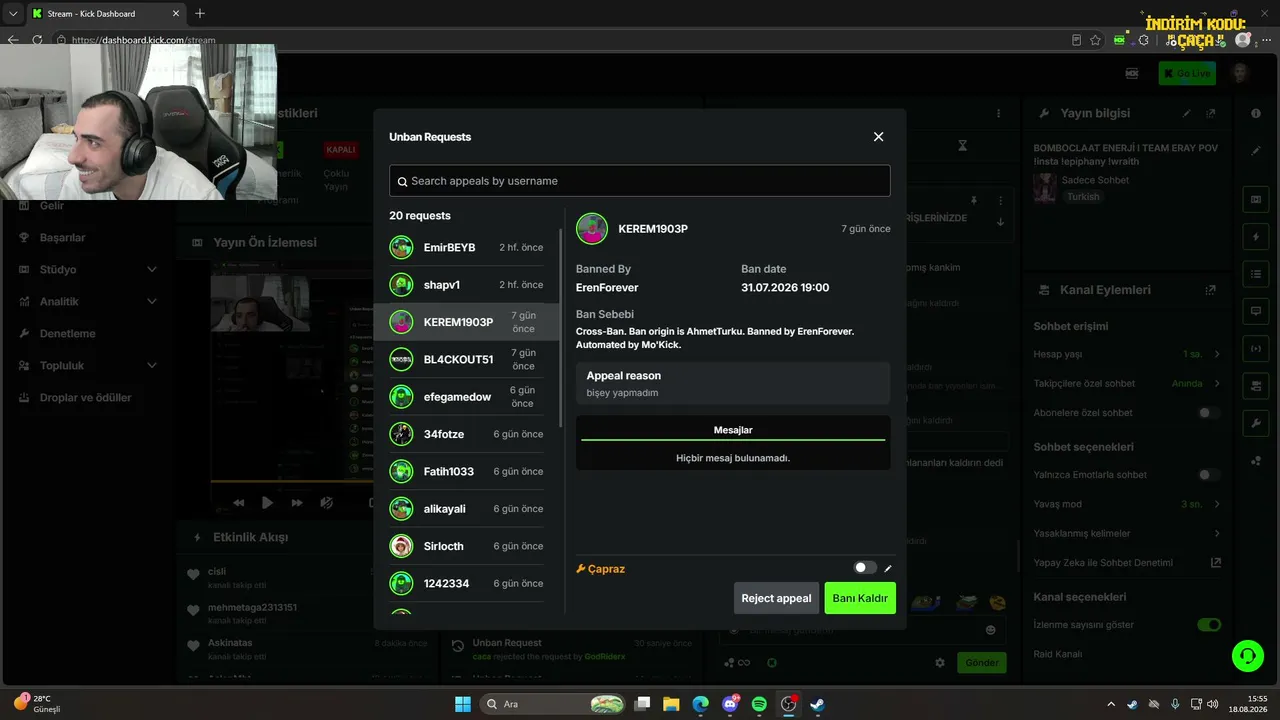Open Yapay Zeka ile Sohbet Denetimi link
This screenshot has width=1280, height=720.
tap(1127, 562)
